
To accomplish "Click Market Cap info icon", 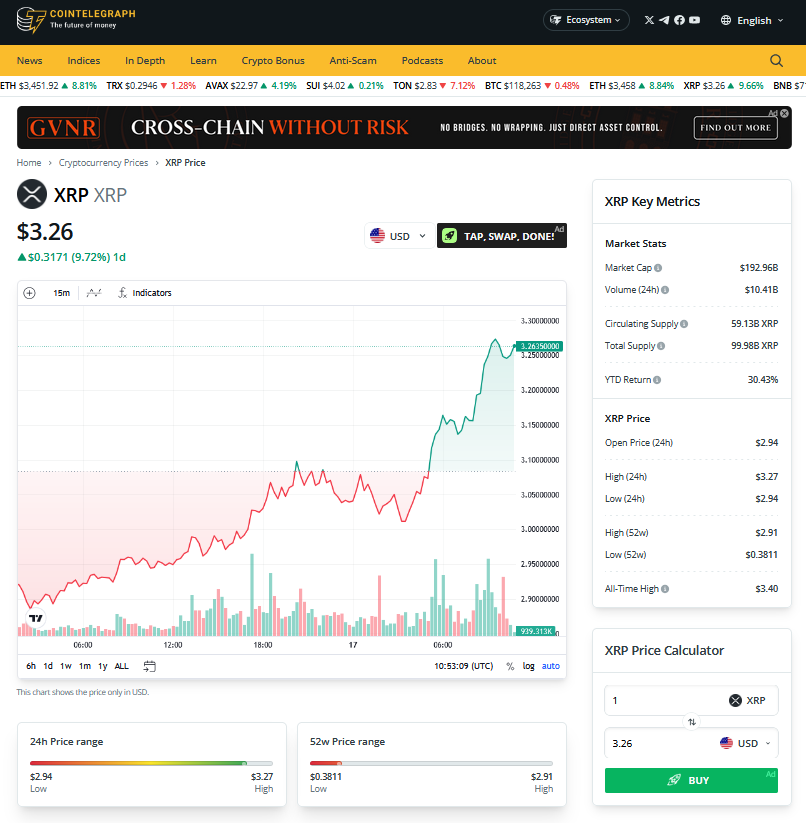I will [658, 268].
